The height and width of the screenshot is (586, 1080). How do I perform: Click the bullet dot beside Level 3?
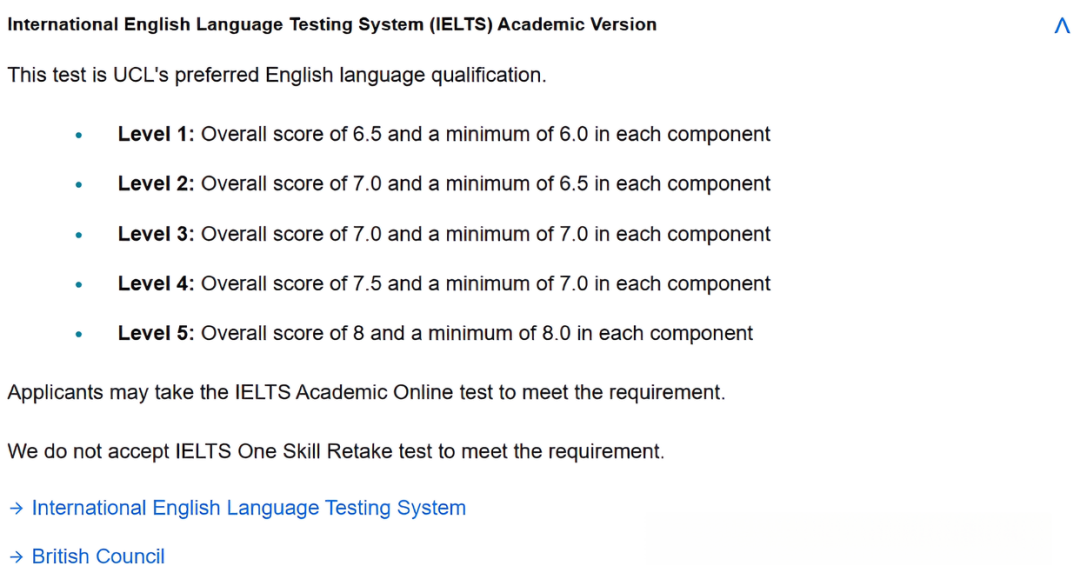click(80, 235)
